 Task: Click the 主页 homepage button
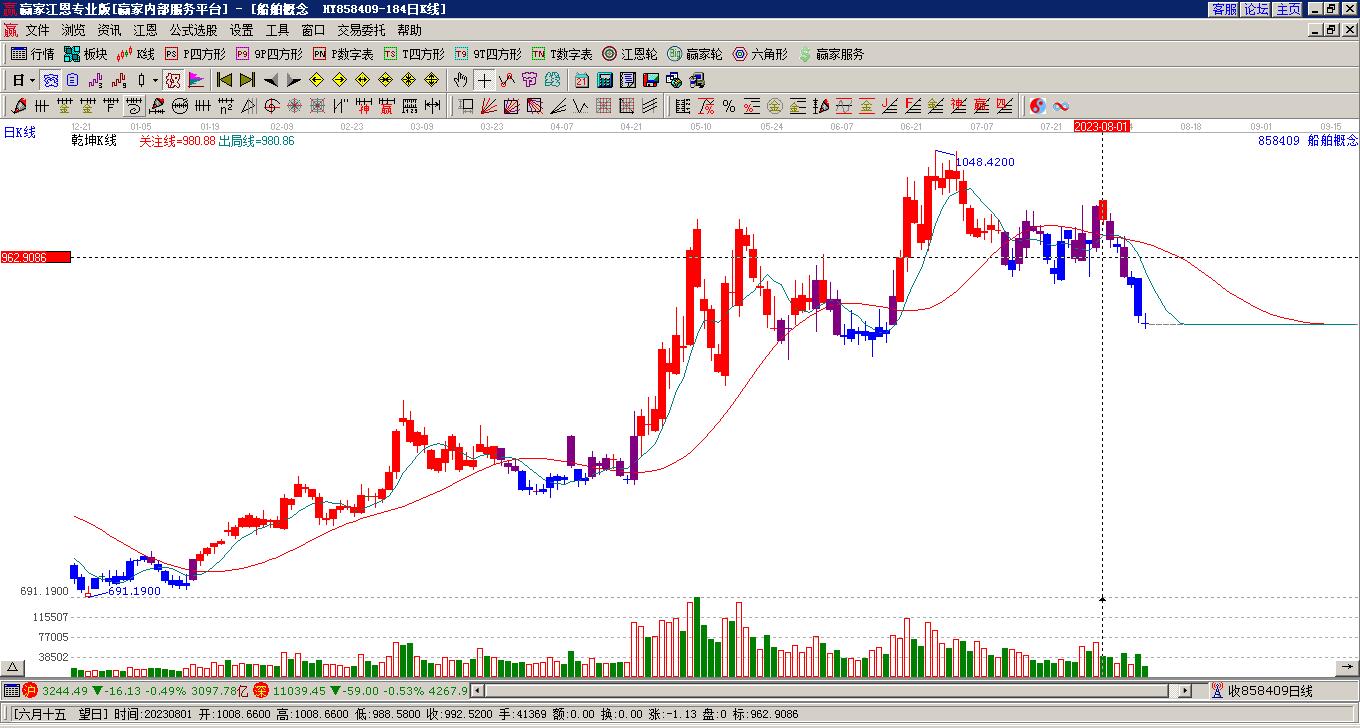pos(1288,8)
